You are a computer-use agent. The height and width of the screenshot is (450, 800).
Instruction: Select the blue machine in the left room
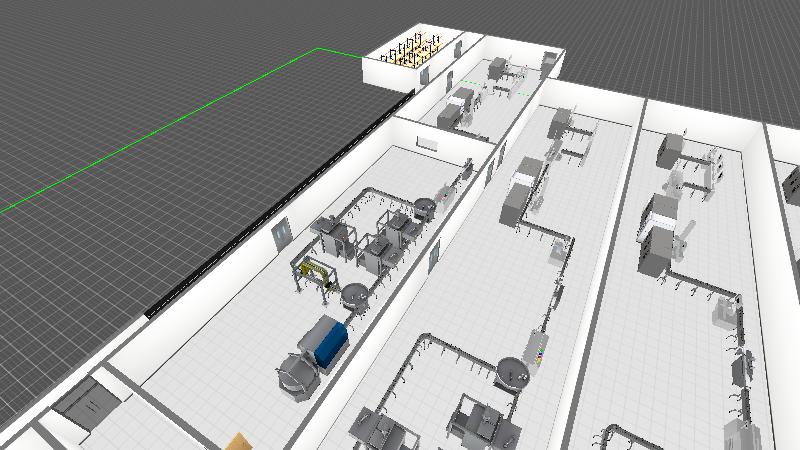coord(329,341)
